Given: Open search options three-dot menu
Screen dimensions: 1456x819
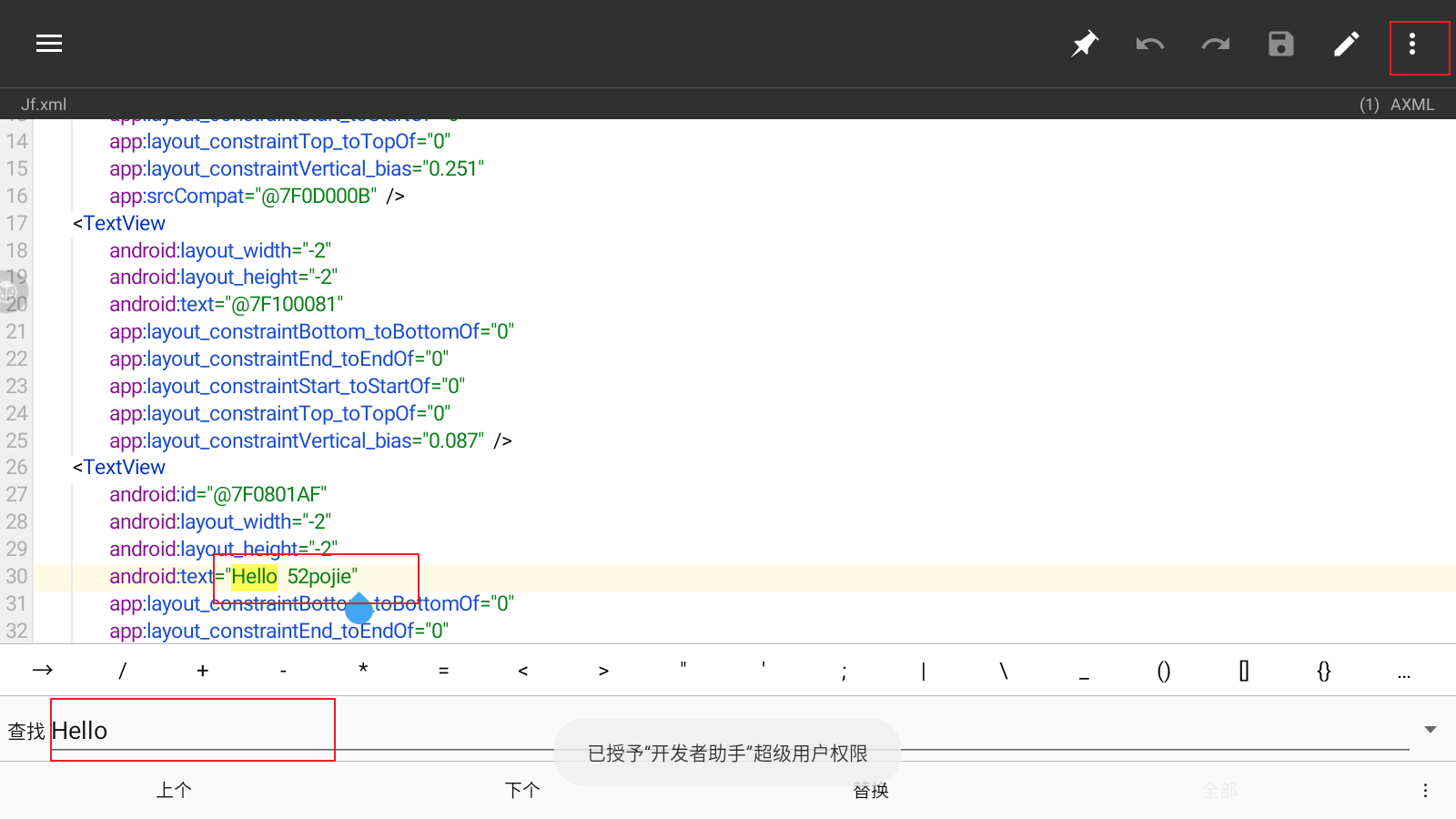Looking at the screenshot, I should (x=1425, y=791).
